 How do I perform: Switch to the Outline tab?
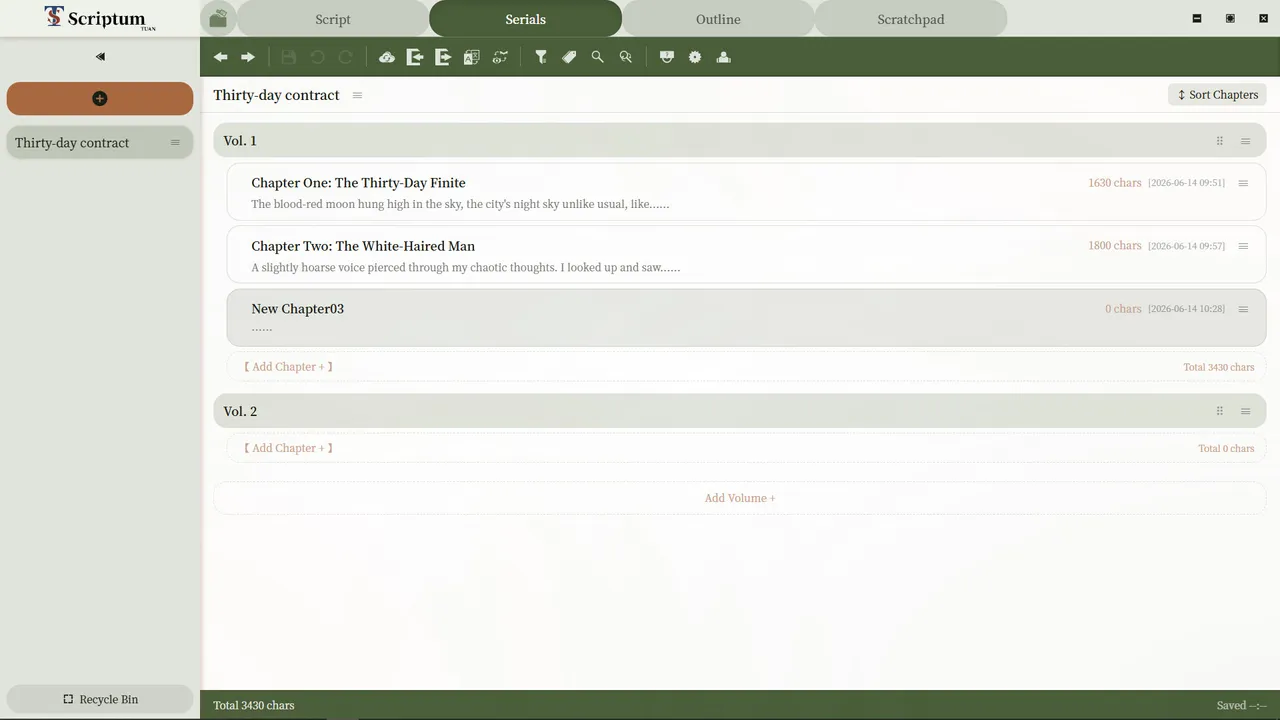point(718,19)
